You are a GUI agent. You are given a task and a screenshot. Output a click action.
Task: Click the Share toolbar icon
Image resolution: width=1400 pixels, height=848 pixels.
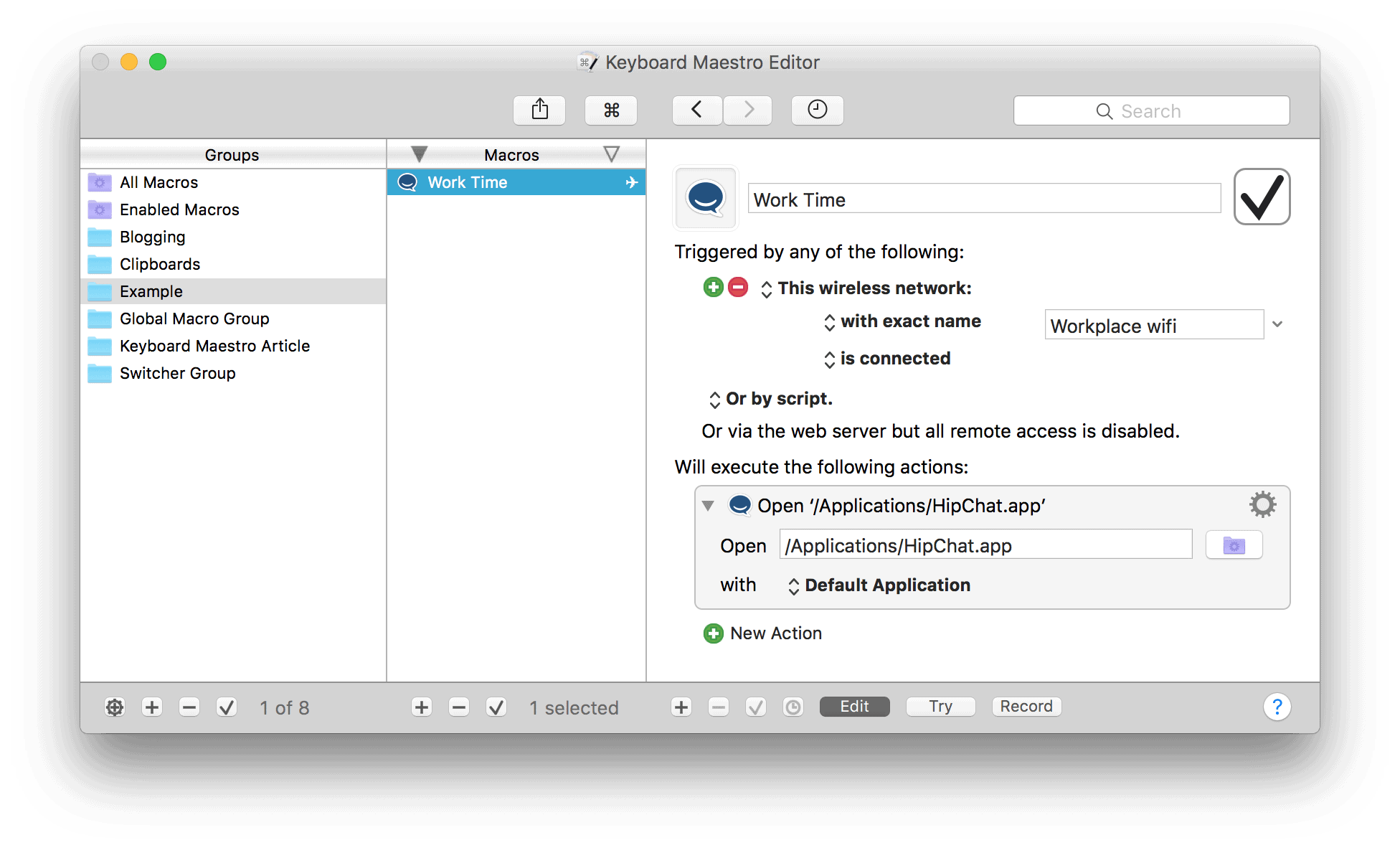(x=539, y=110)
